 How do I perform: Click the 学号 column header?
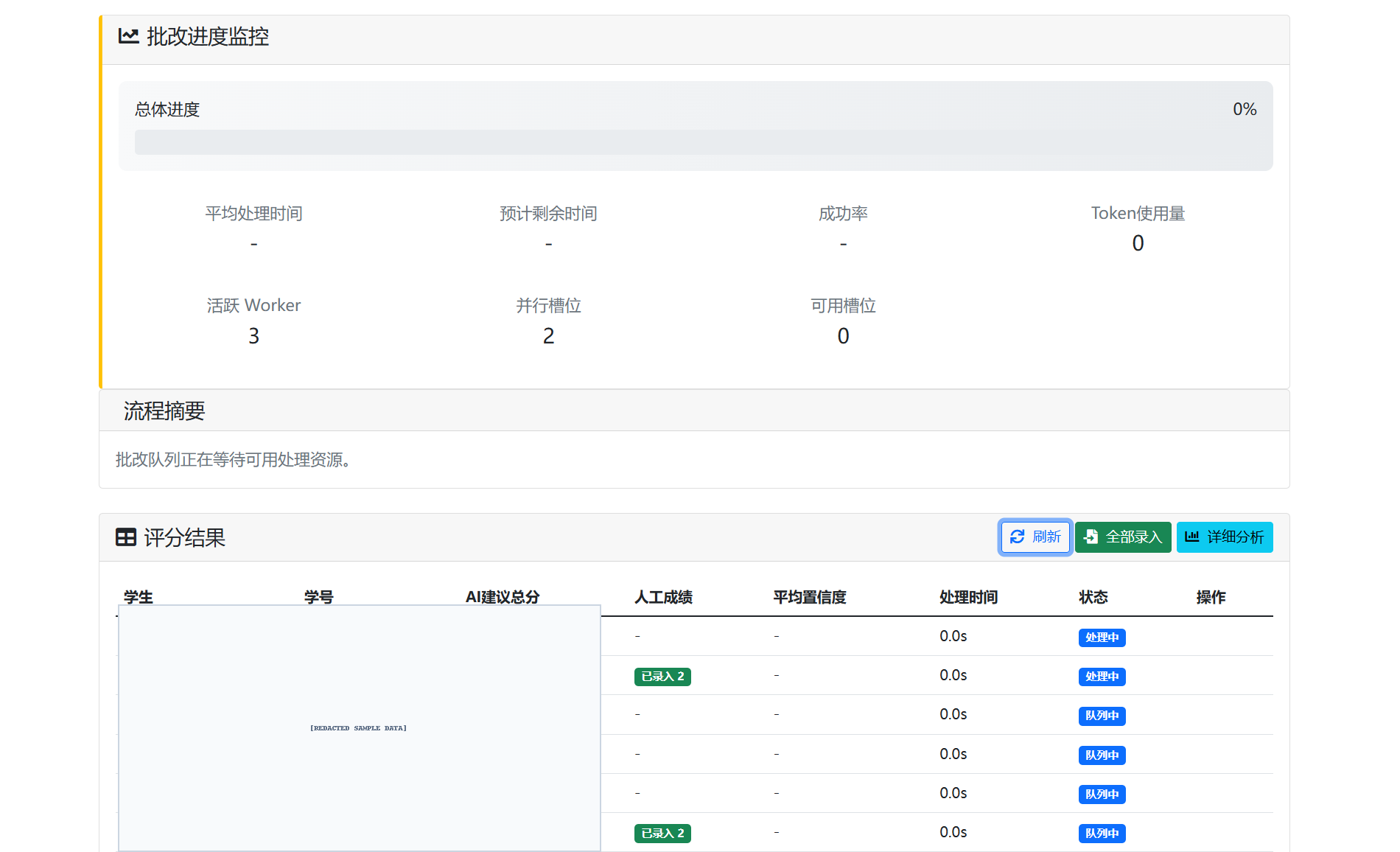pyautogui.click(x=319, y=597)
